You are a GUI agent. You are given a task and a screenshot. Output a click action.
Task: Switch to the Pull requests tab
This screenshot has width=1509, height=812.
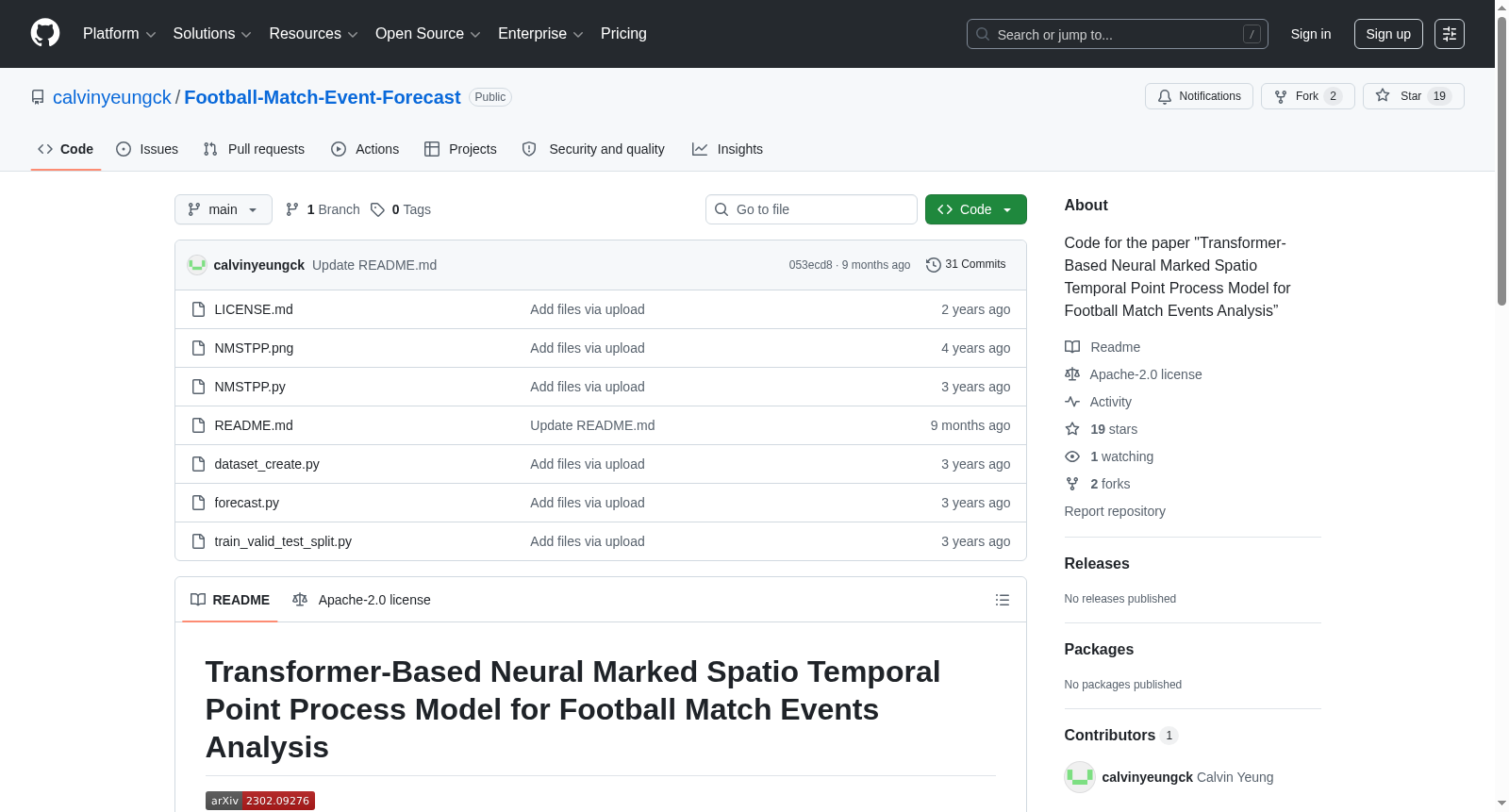[254, 149]
